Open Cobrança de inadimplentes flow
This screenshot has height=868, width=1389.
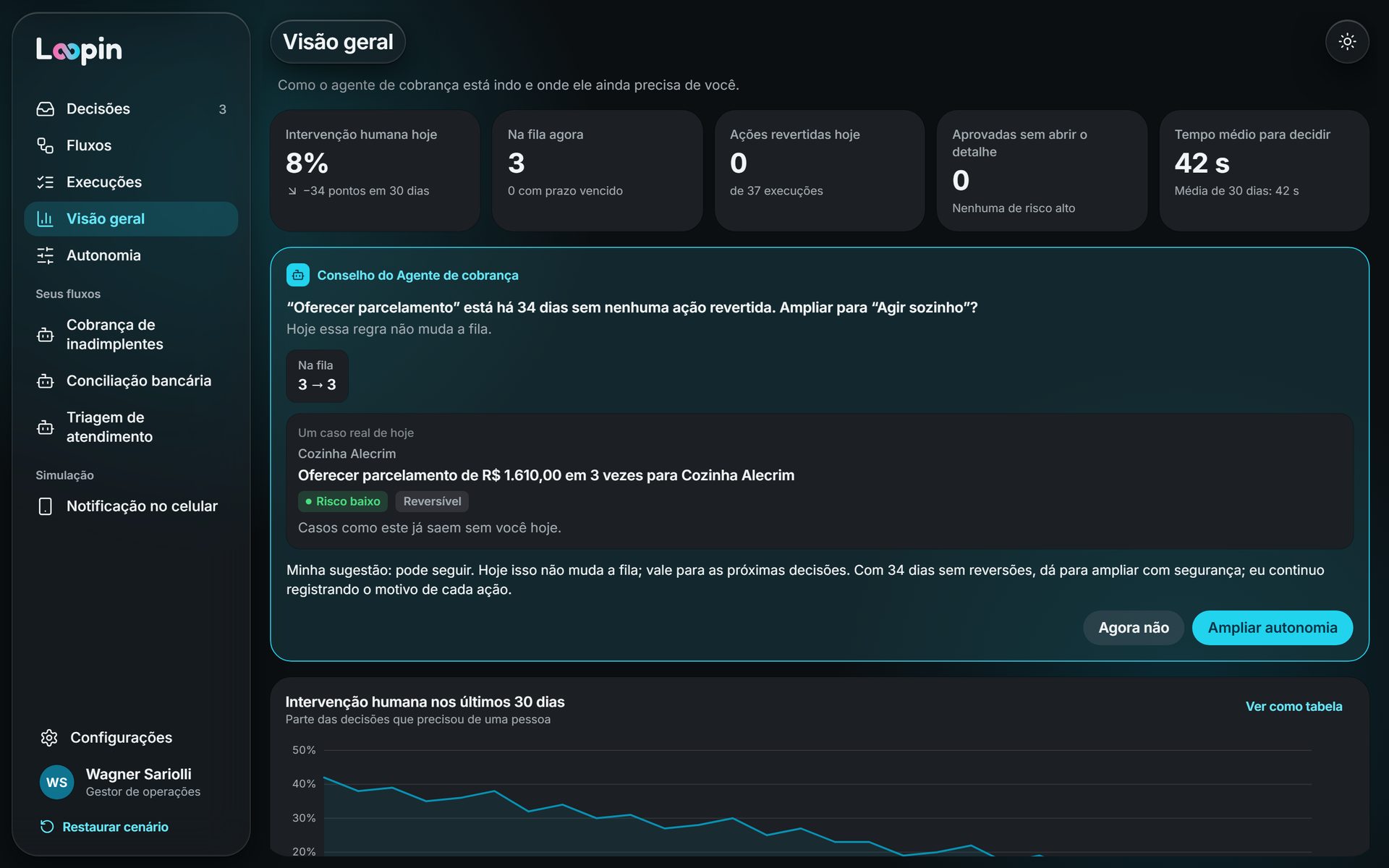point(131,335)
